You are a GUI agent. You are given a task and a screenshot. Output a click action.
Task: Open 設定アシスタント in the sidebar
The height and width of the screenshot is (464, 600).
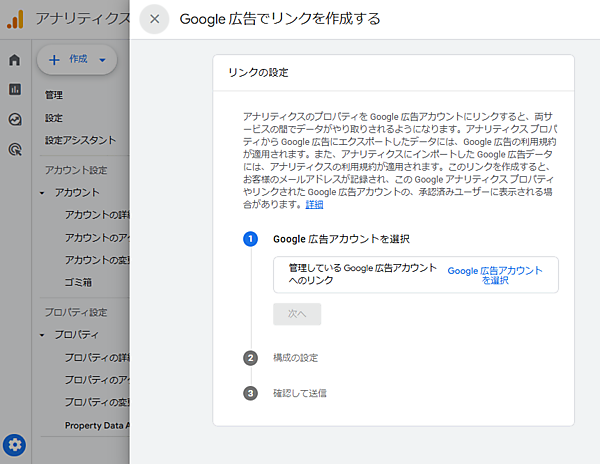(80, 140)
